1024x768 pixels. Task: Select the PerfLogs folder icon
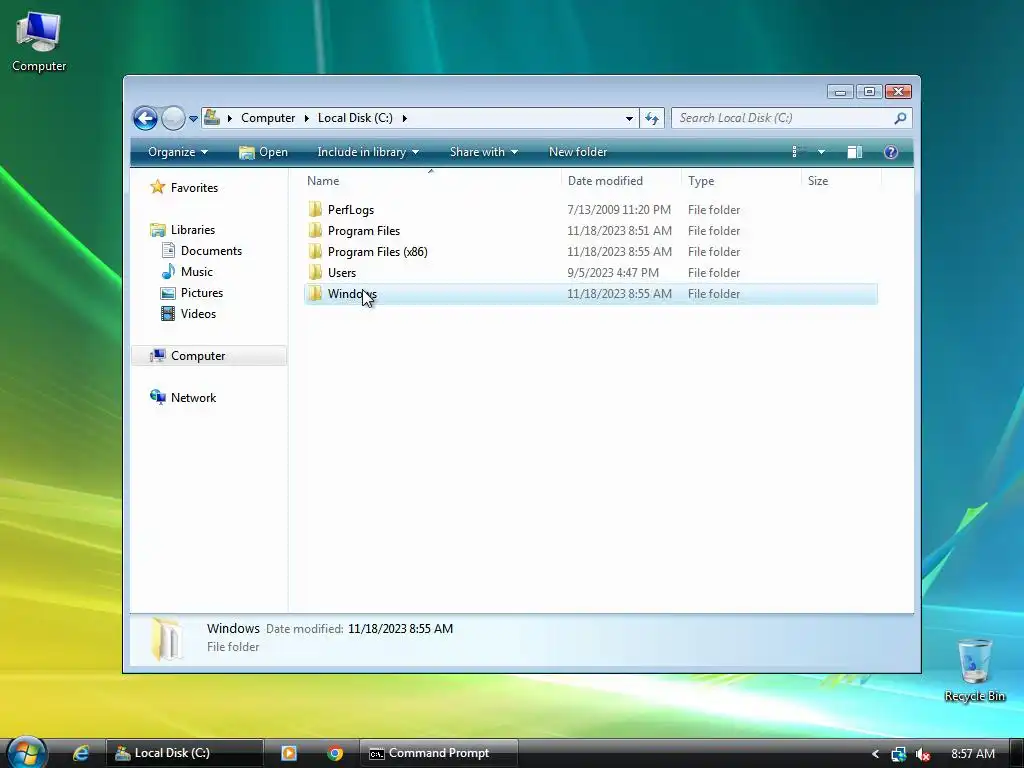(315, 210)
